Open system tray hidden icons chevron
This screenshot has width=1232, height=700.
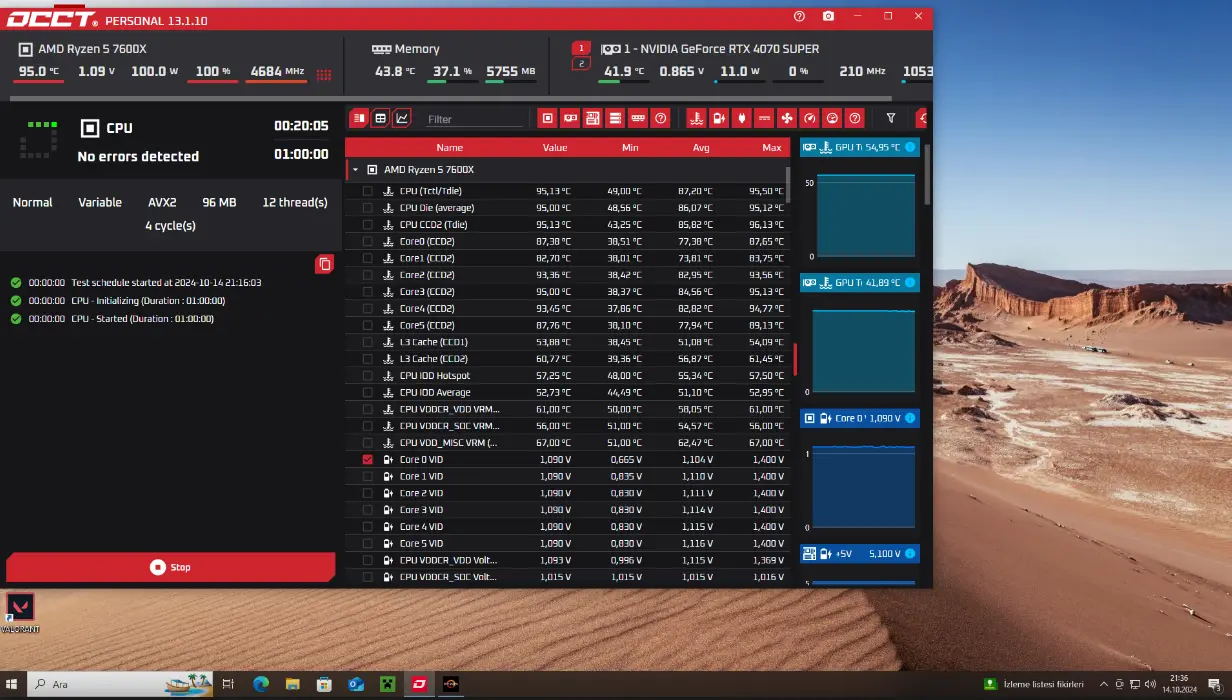(x=1103, y=684)
